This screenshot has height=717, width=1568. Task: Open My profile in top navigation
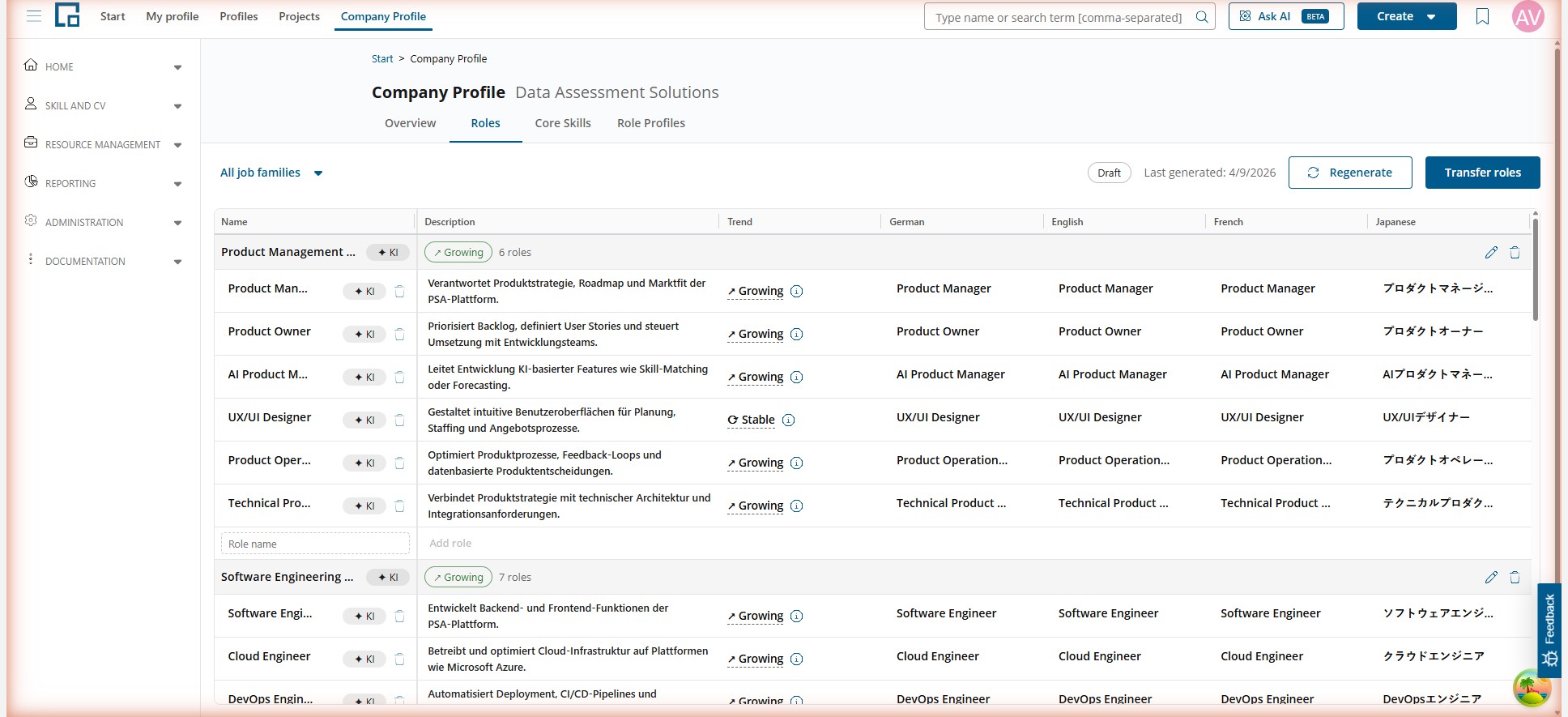173,16
